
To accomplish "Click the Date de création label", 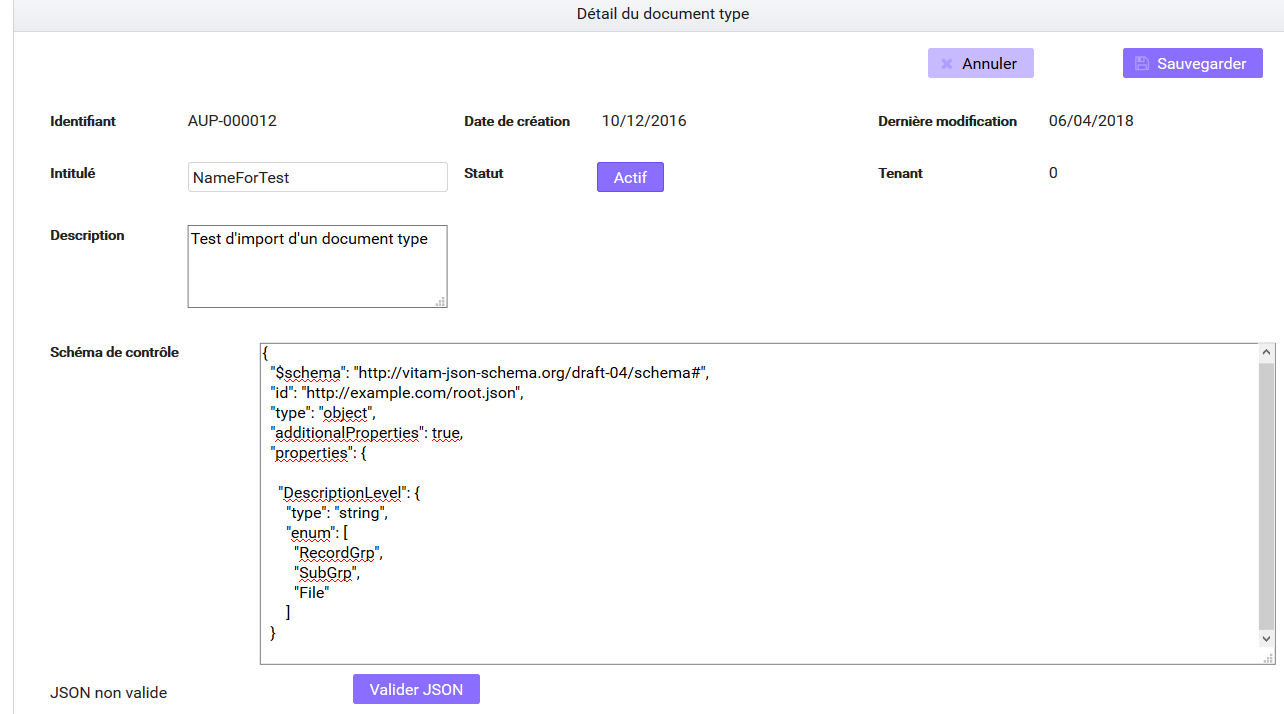I will click(x=517, y=121).
